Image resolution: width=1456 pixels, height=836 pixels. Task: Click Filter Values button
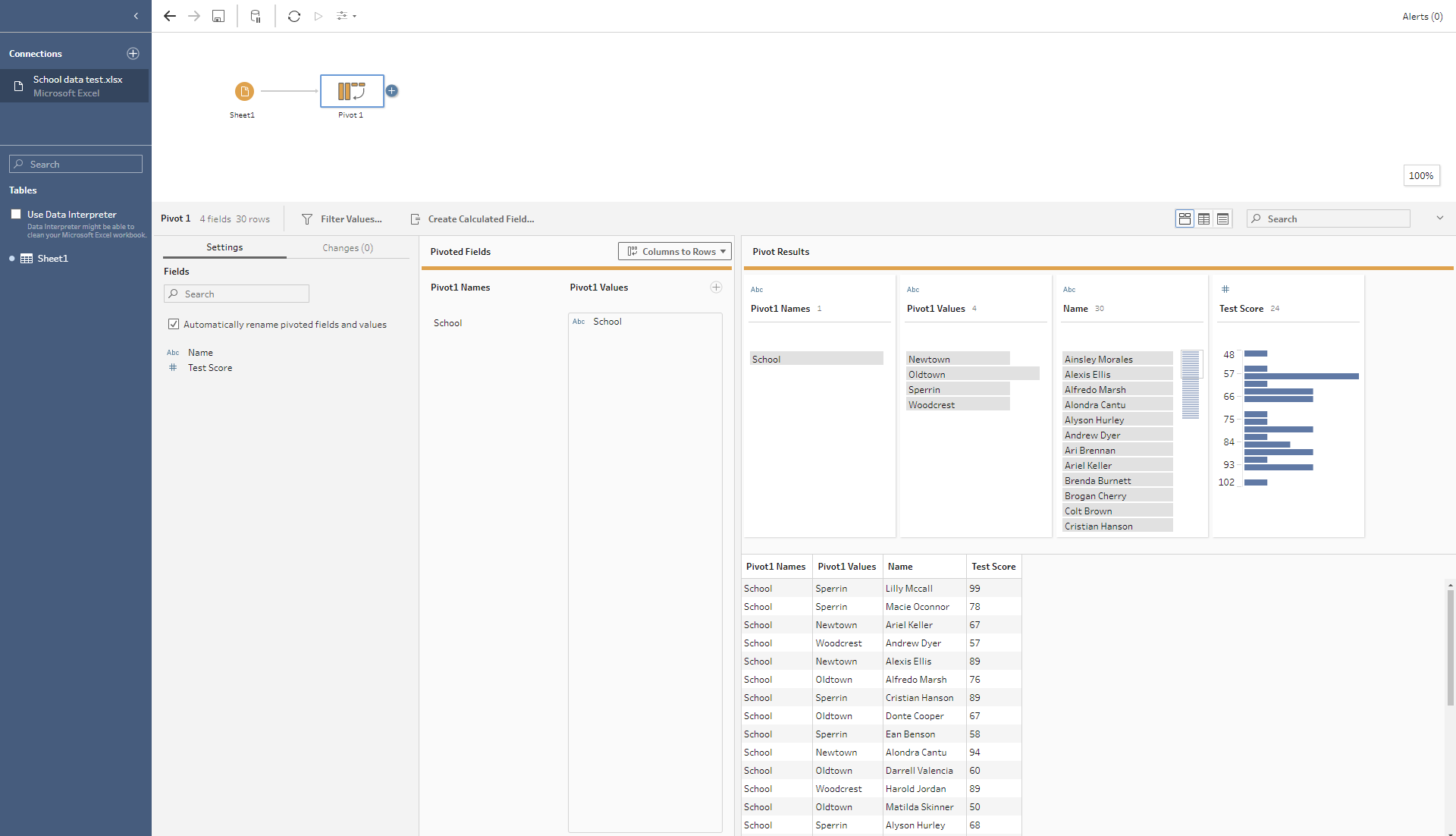pyautogui.click(x=342, y=219)
